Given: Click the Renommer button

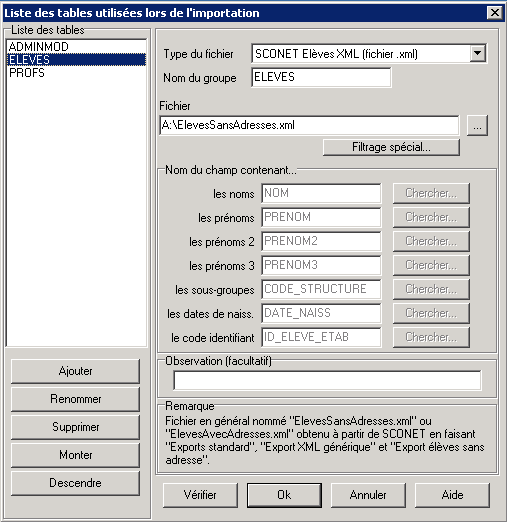Looking at the screenshot, I should pyautogui.click(x=75, y=399).
